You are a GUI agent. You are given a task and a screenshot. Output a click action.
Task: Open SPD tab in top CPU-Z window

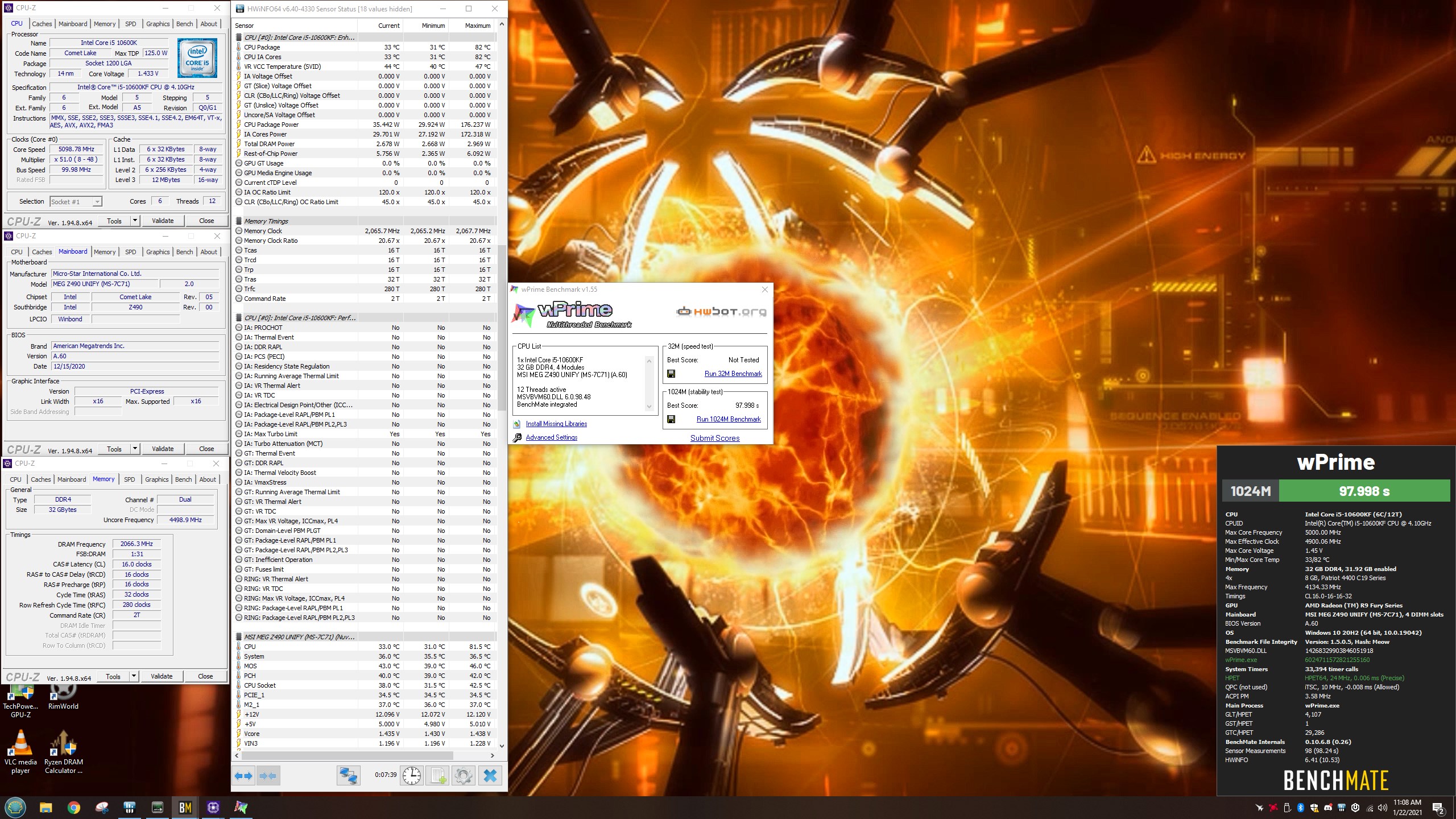[130, 24]
